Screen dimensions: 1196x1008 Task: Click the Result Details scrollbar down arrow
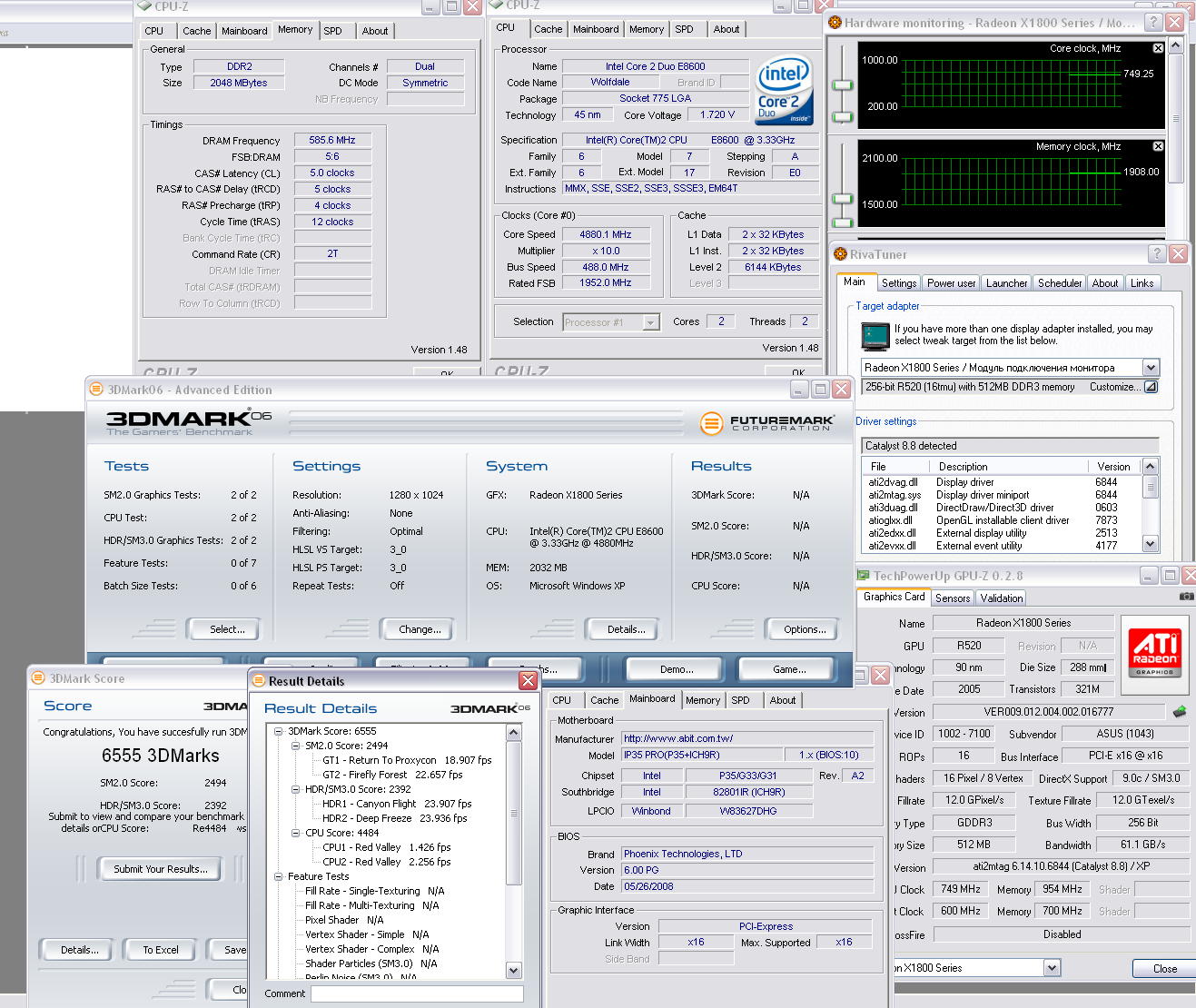514,970
